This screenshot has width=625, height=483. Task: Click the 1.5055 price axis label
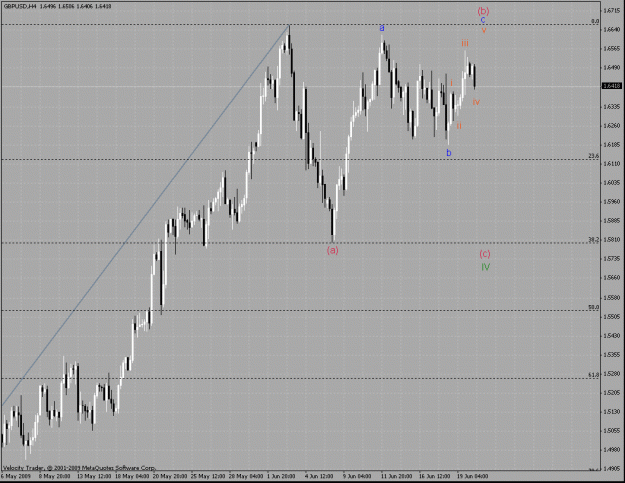click(612, 431)
